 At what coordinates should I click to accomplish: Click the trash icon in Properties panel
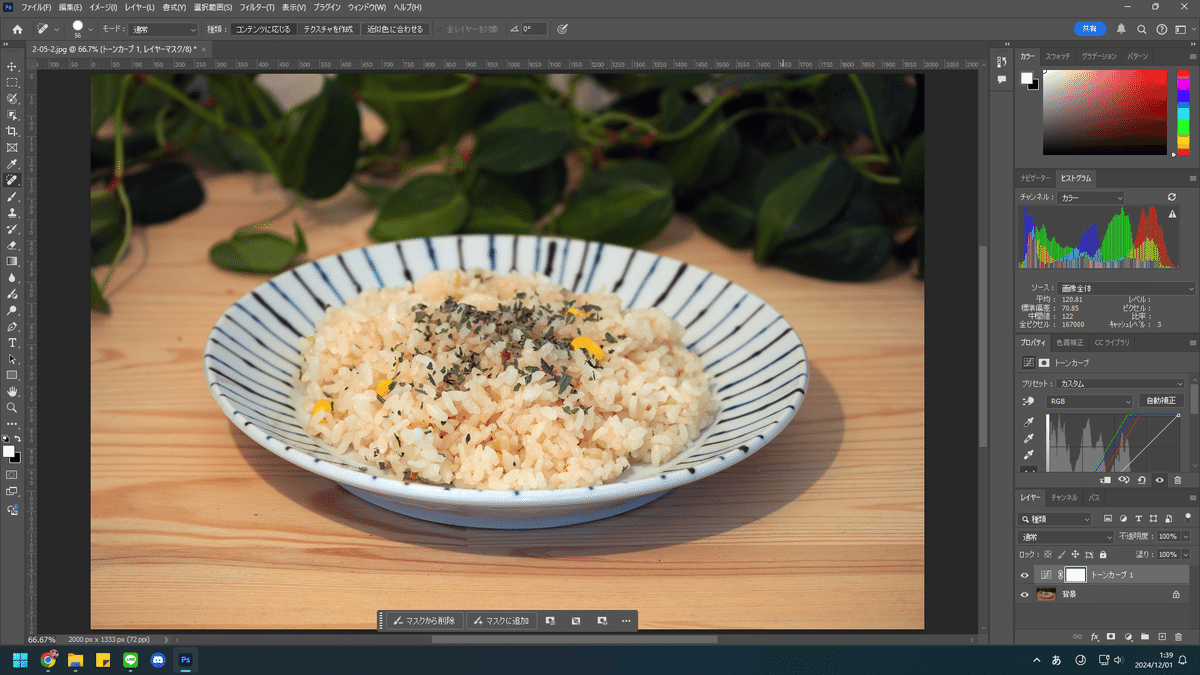(1177, 480)
